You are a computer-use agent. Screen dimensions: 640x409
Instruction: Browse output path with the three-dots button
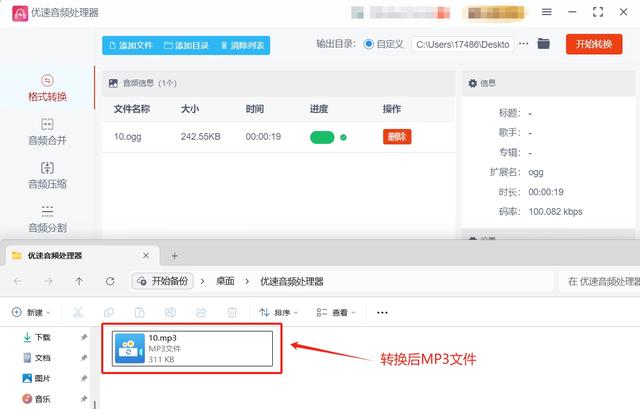tap(524, 44)
